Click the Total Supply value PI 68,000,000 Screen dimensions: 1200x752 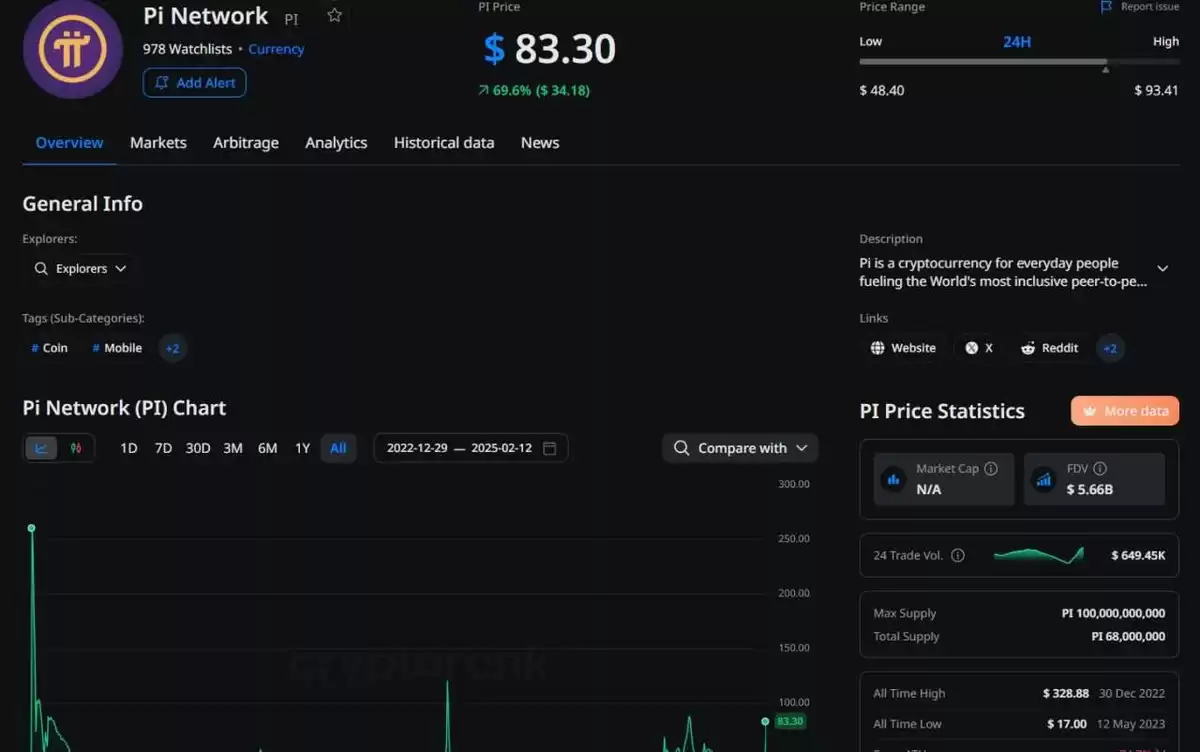coord(1127,636)
